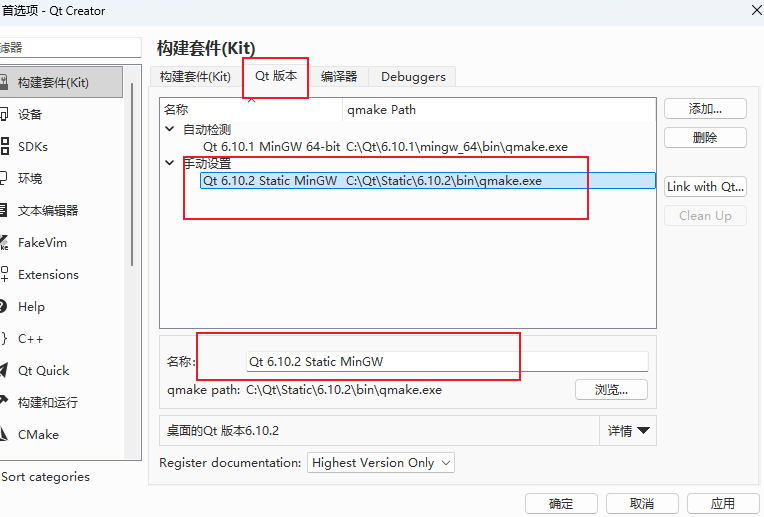Confirm with the 确定 button
Screen dimensions: 764x517
click(561, 503)
